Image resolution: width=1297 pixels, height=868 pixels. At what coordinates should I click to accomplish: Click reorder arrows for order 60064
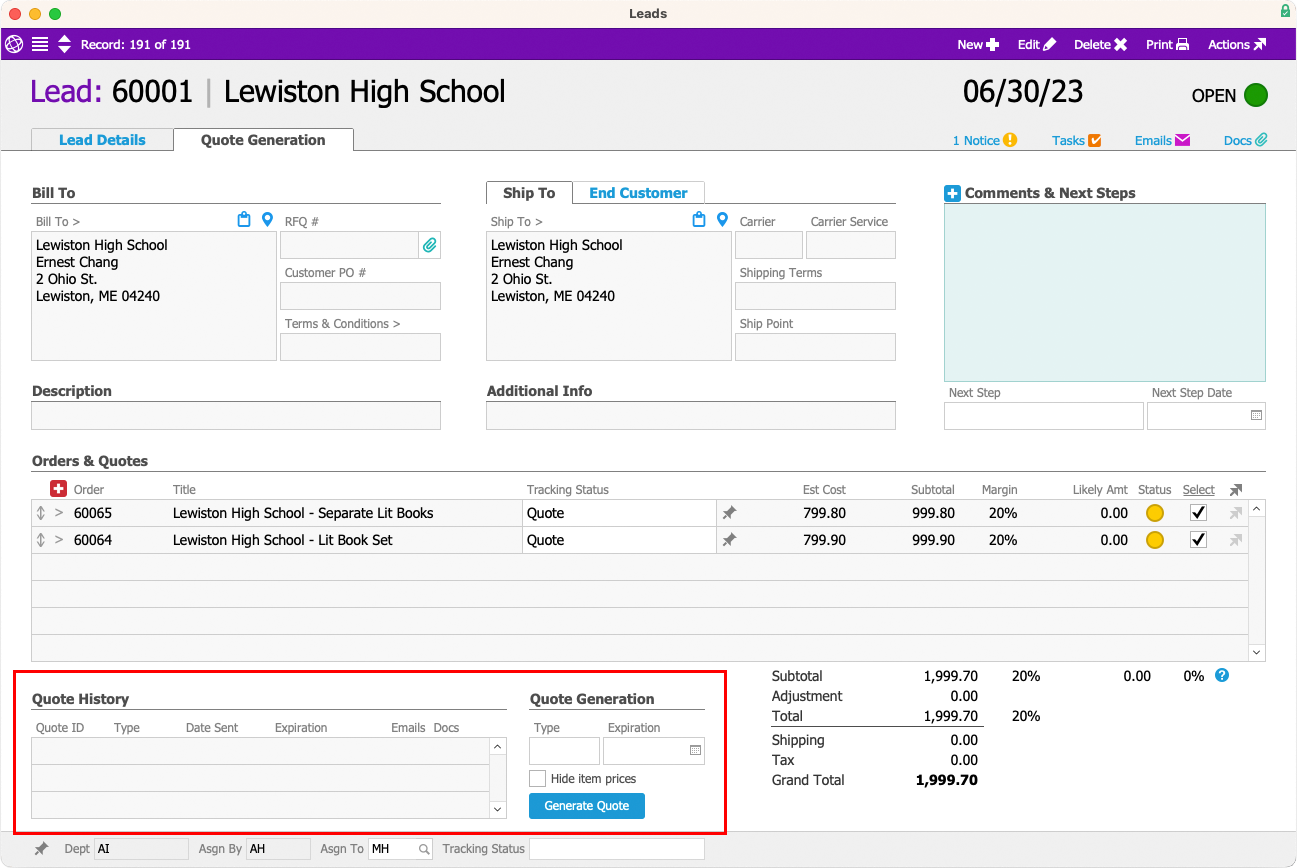tap(40, 540)
